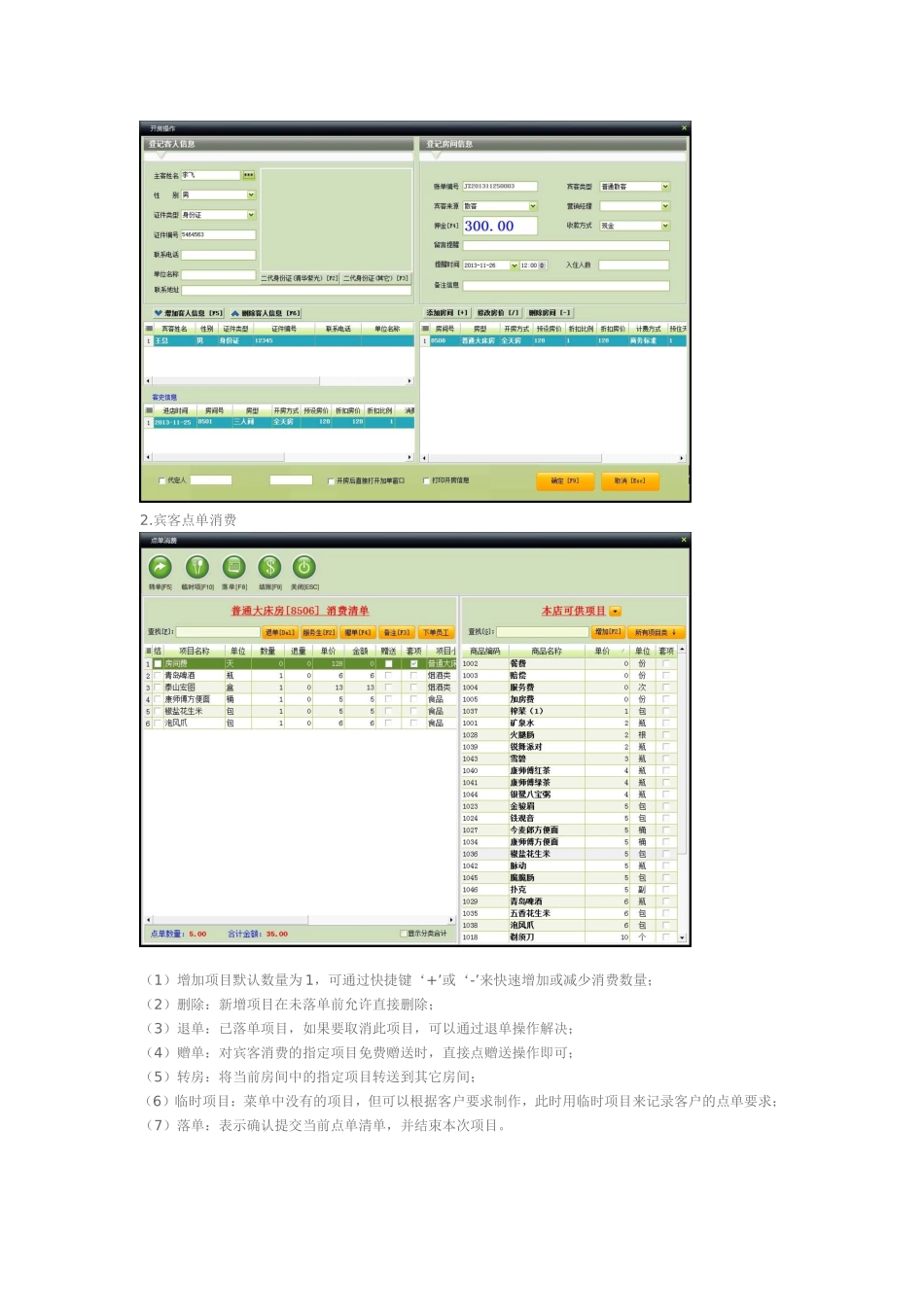Click the 取消 [Esc] cancel button
The height and width of the screenshot is (1307, 924).
click(x=630, y=480)
